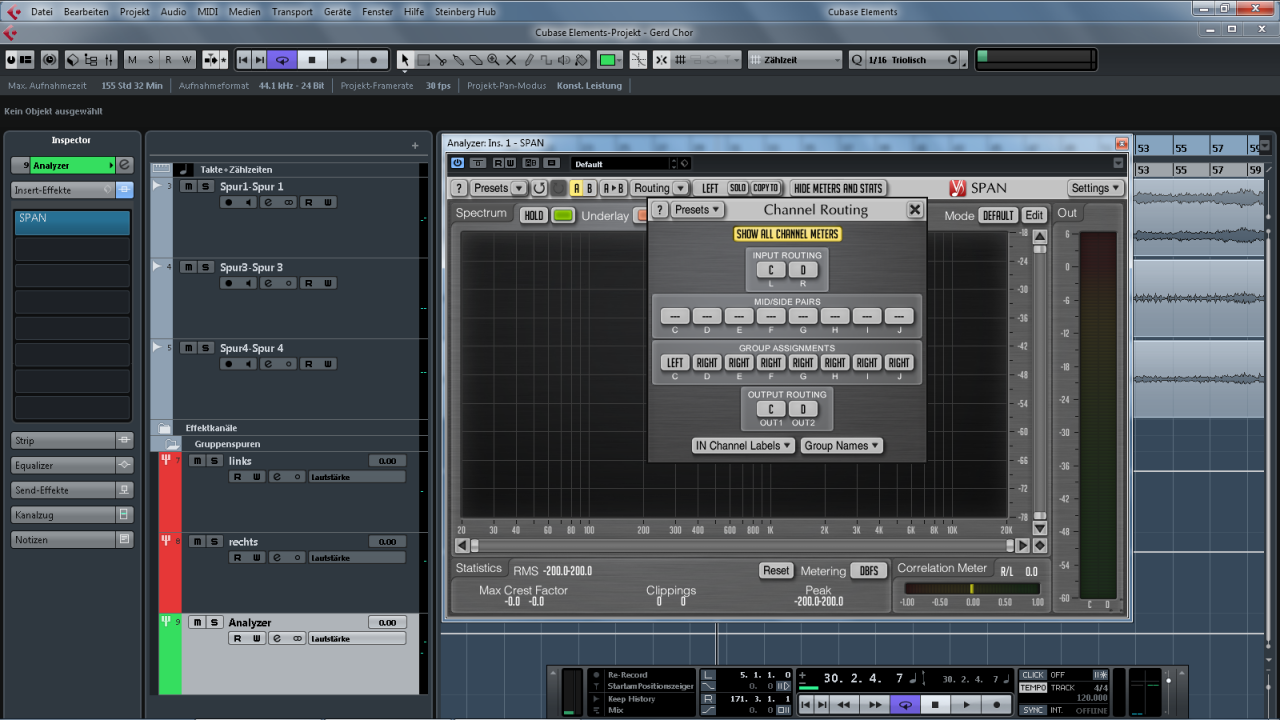Open the Kanalzug inspector section
This screenshot has width=1280, height=720.
[x=63, y=515]
